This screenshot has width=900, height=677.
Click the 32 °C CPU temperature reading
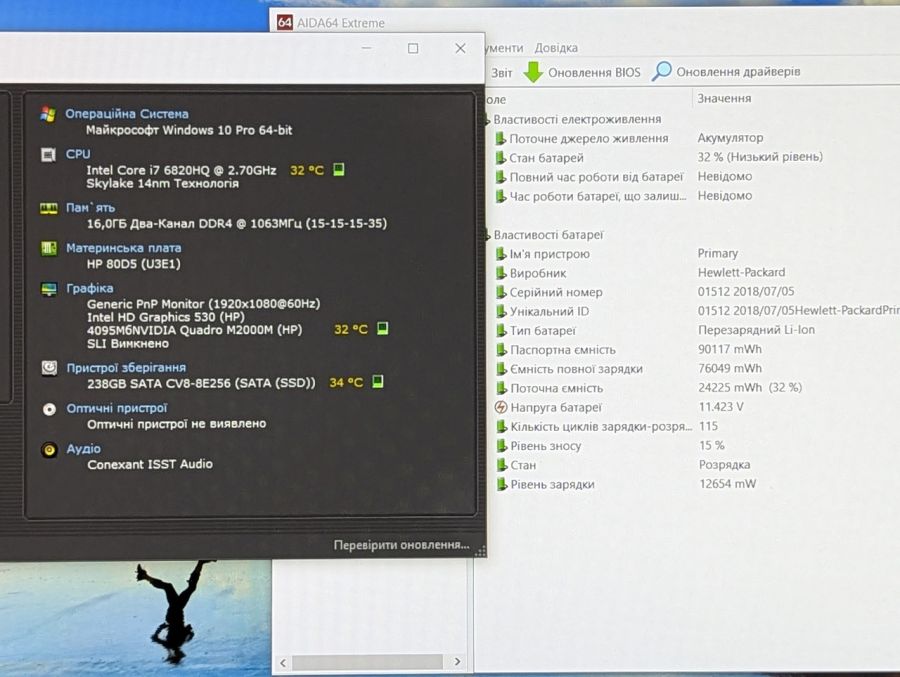click(x=307, y=170)
